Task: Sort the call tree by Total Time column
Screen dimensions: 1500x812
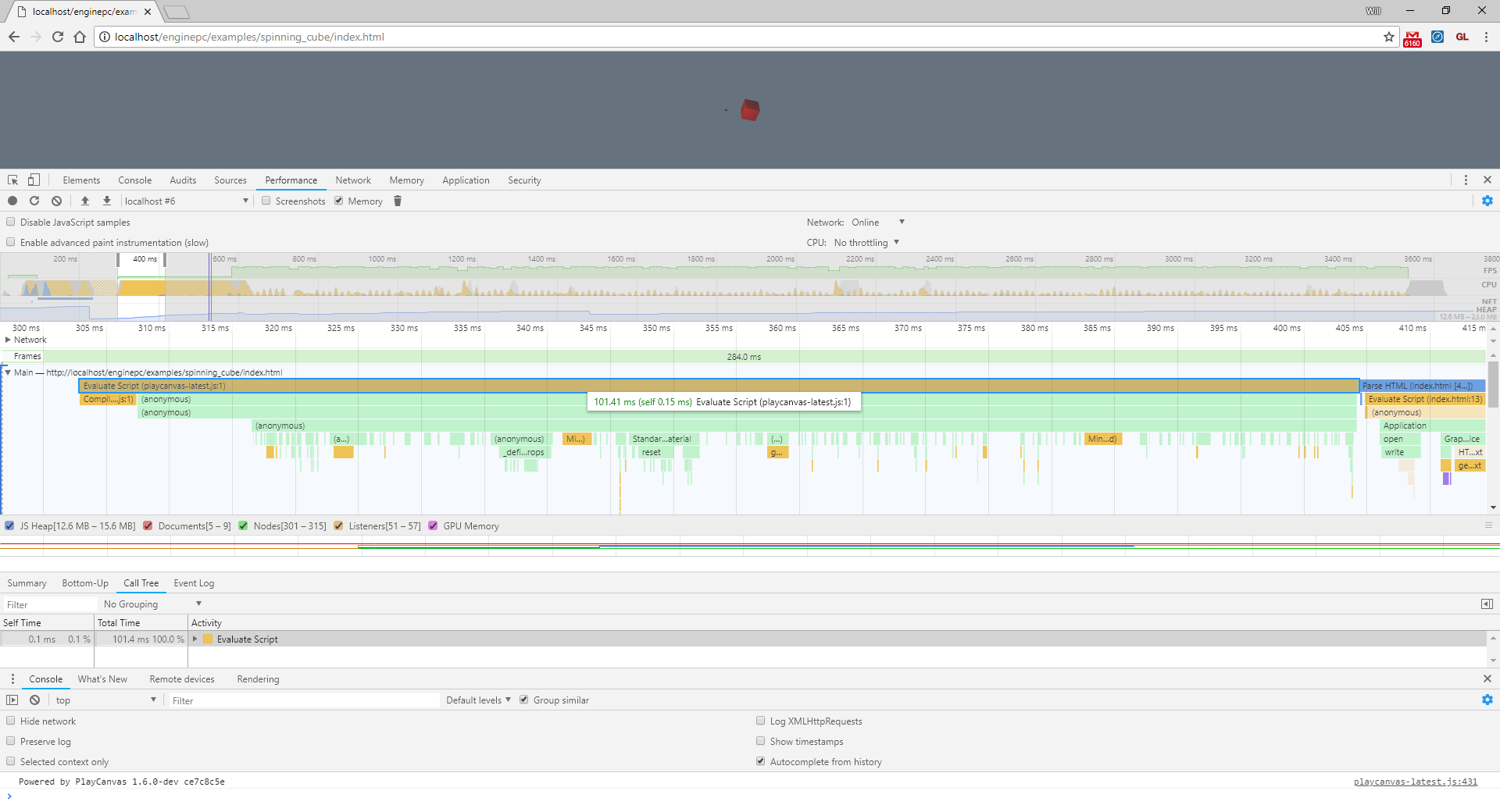Action: [x=141, y=622]
